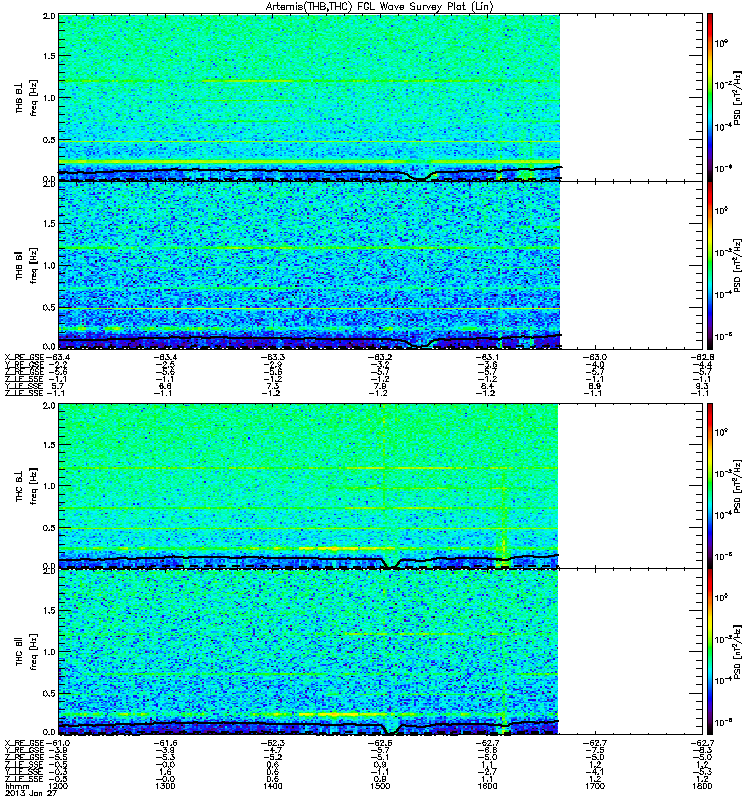This screenshot has height=800, width=750.
Task: Click the 'X_RE_GSE' row label under the THB panels
Action: point(24,357)
